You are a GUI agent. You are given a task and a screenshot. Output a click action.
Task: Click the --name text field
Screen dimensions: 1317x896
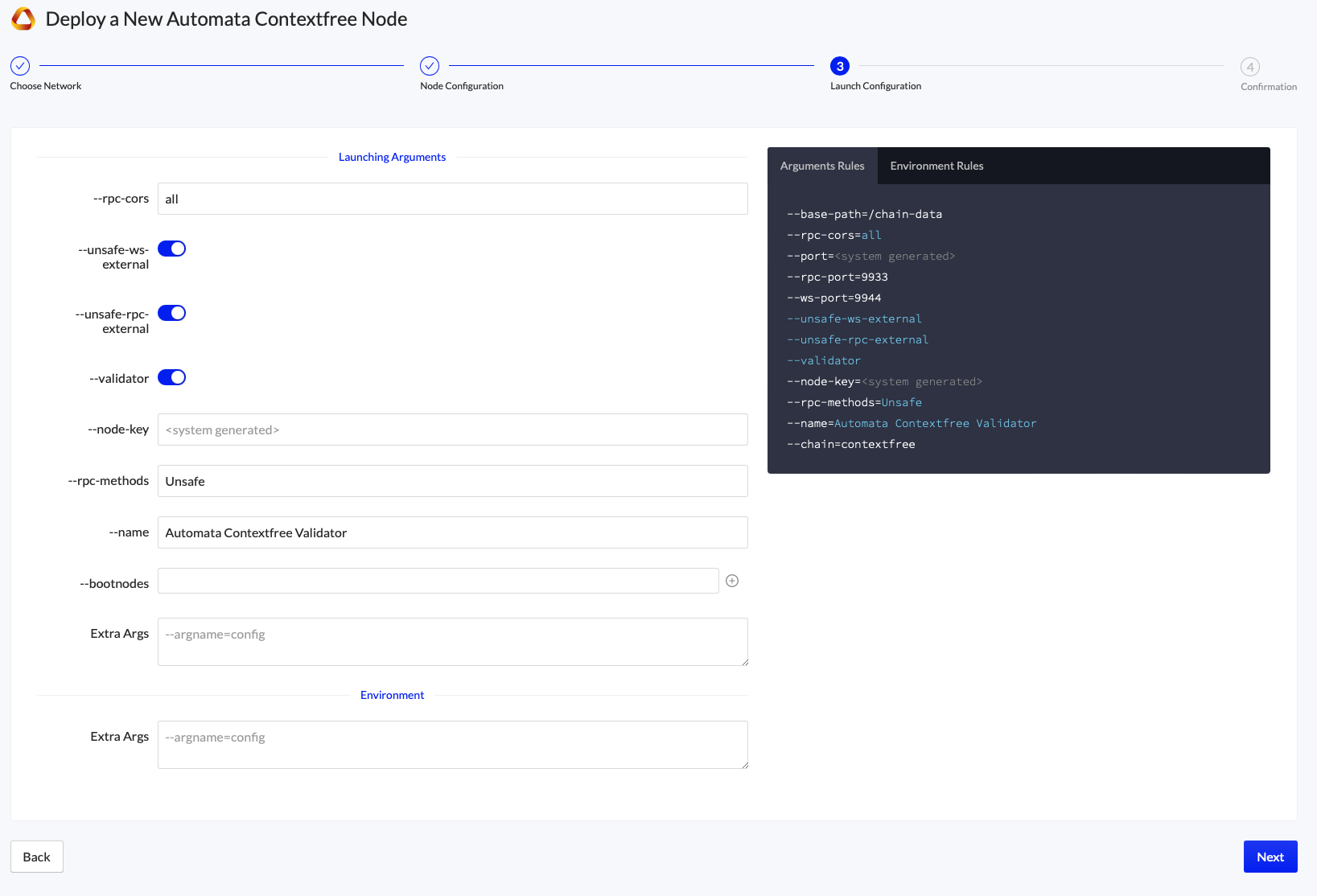point(452,532)
